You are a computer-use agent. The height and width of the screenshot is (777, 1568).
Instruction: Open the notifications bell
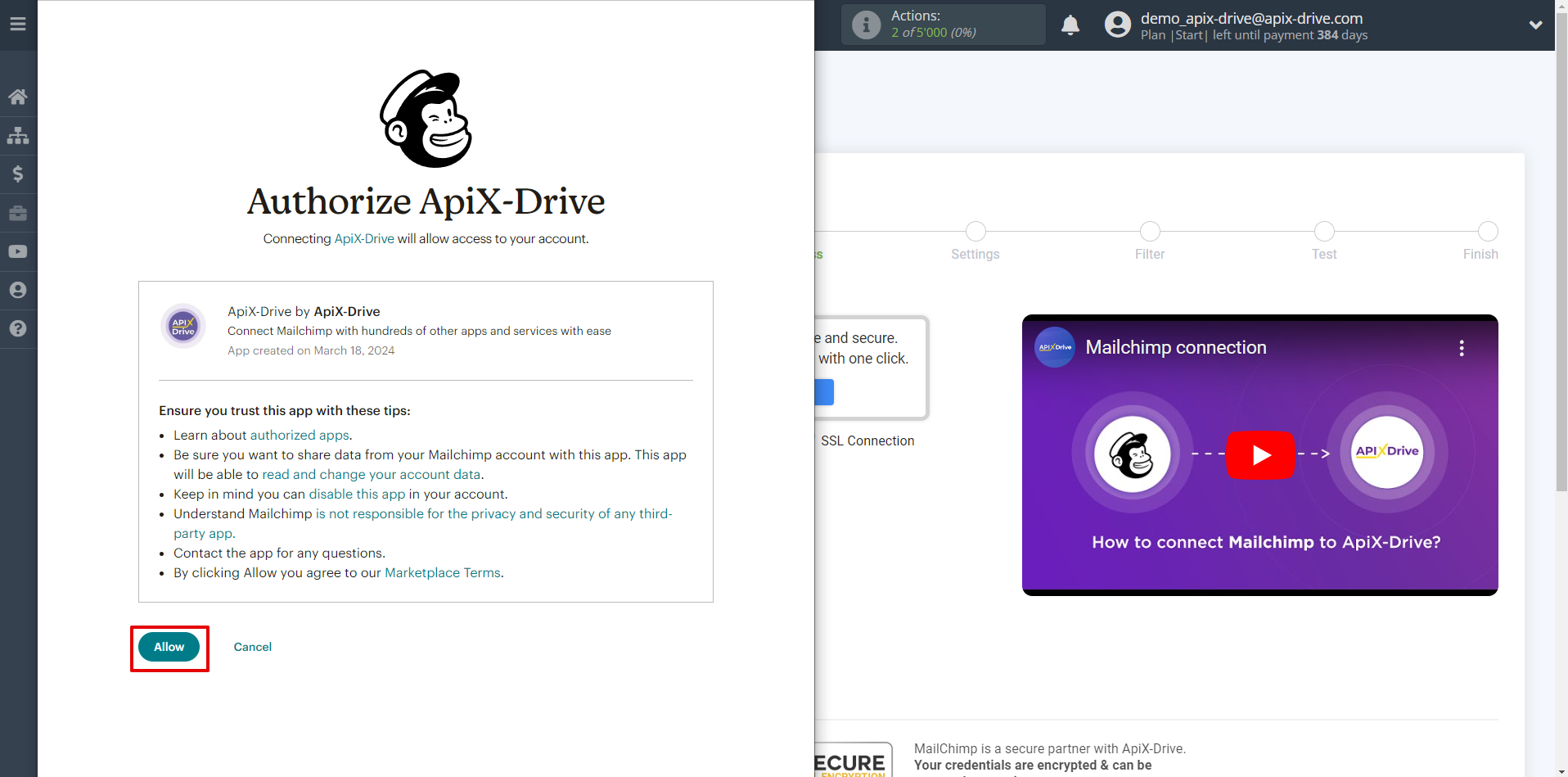(1070, 25)
